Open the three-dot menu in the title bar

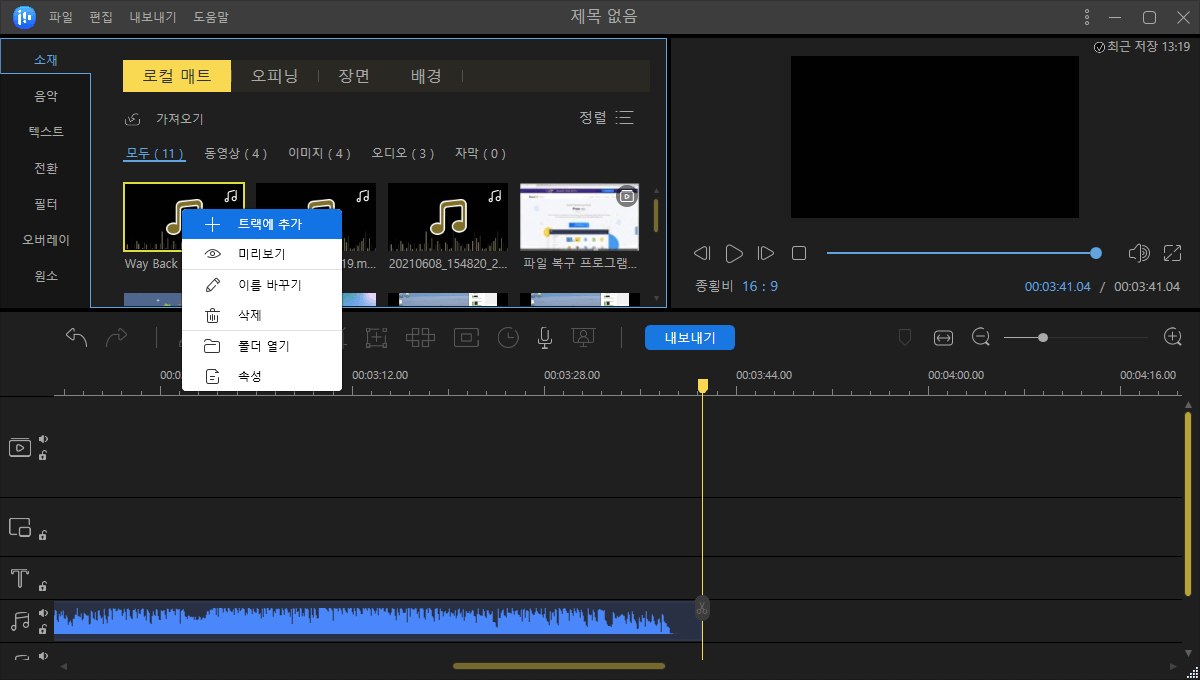coord(1086,16)
